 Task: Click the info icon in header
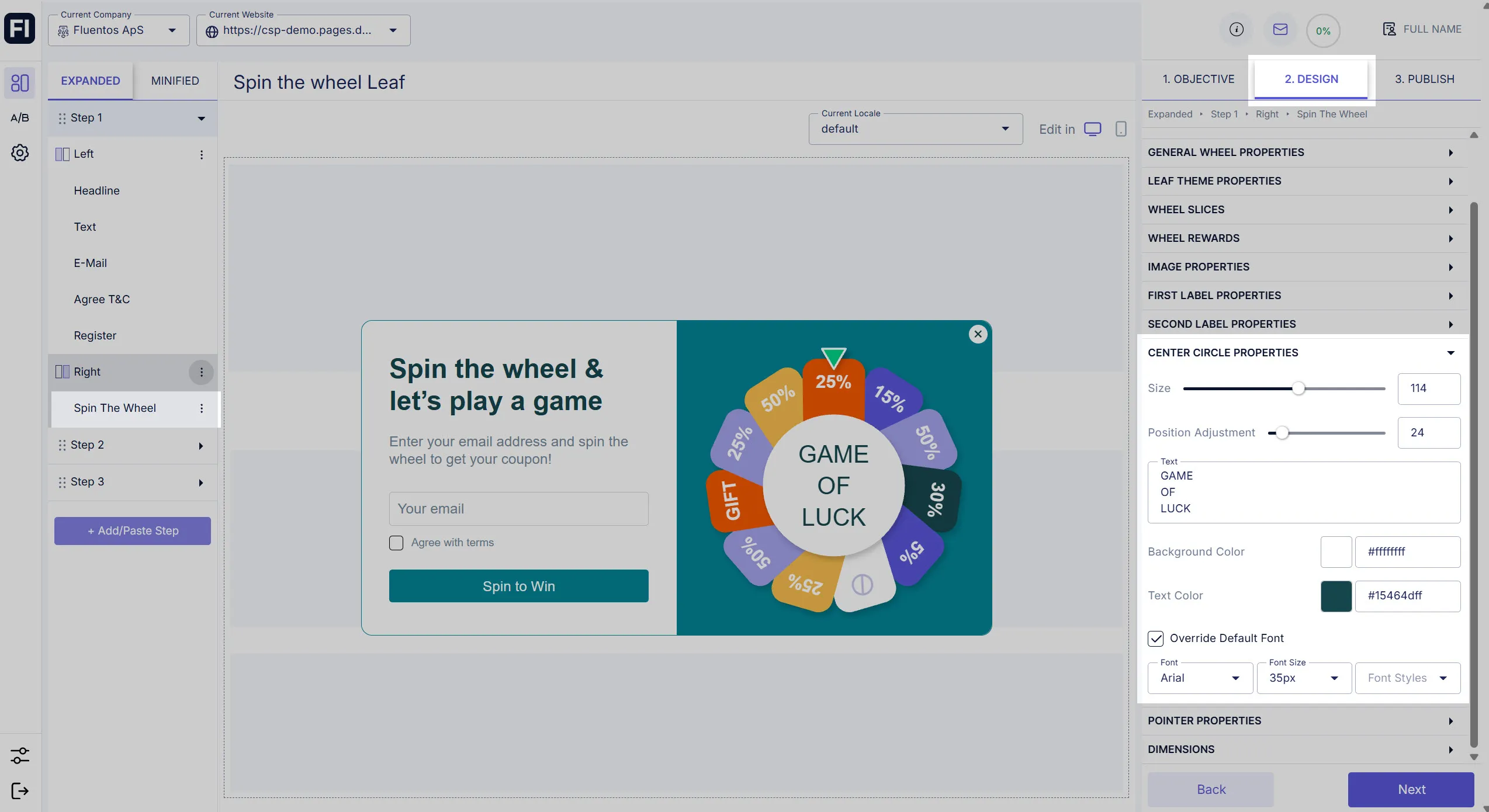click(1236, 29)
